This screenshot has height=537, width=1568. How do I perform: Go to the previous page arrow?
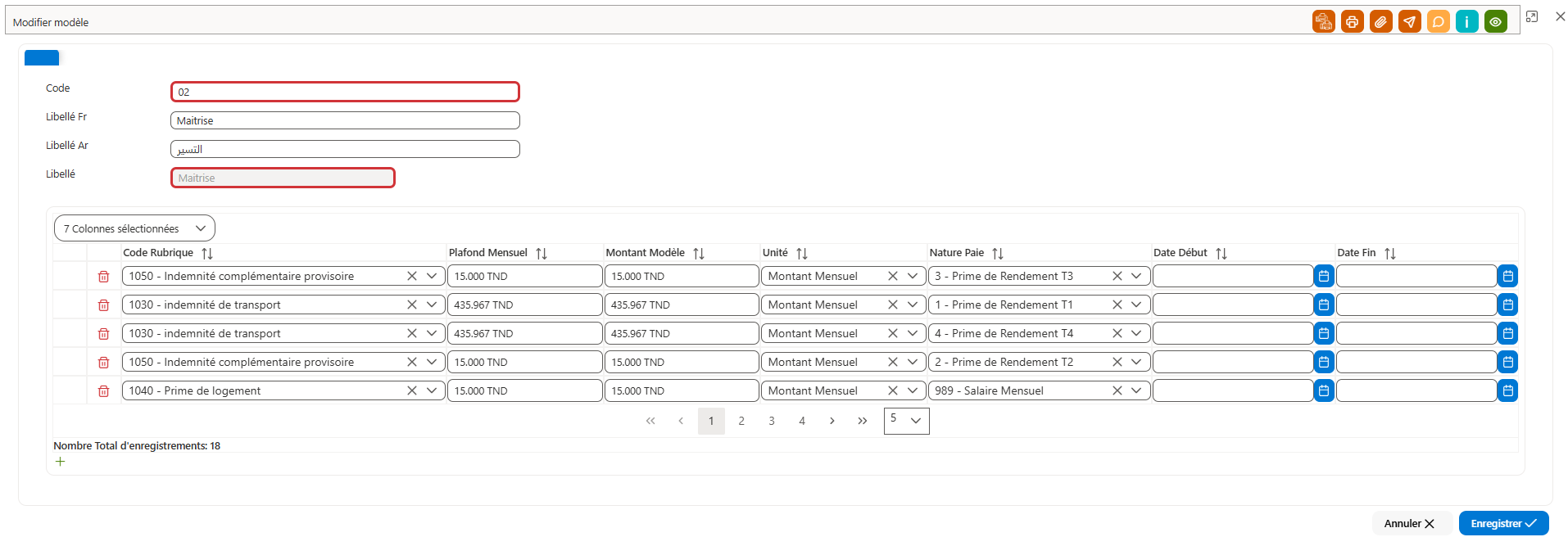tap(681, 421)
